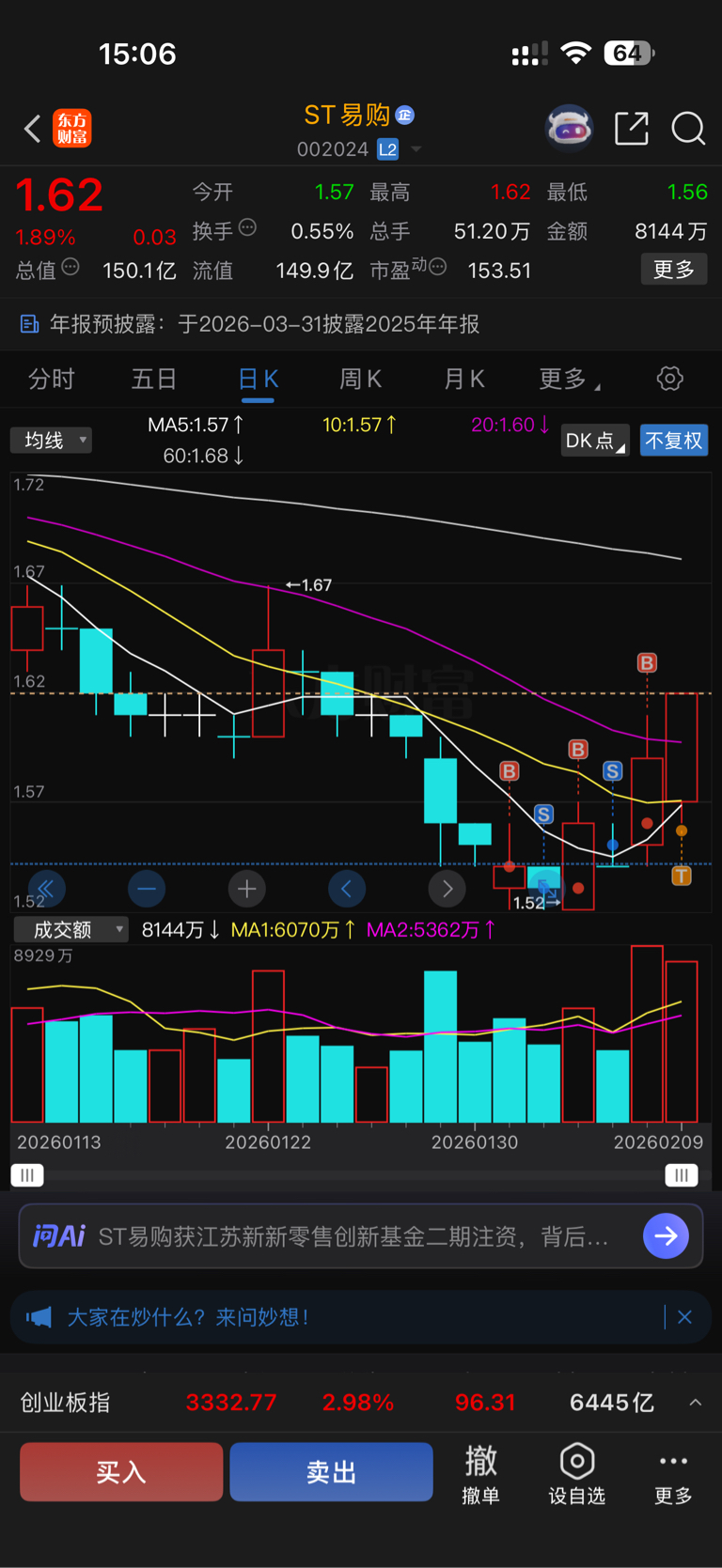The height and width of the screenshot is (1568, 722).
Task: Tap the MA1:6070万 volume label
Action: [293, 929]
